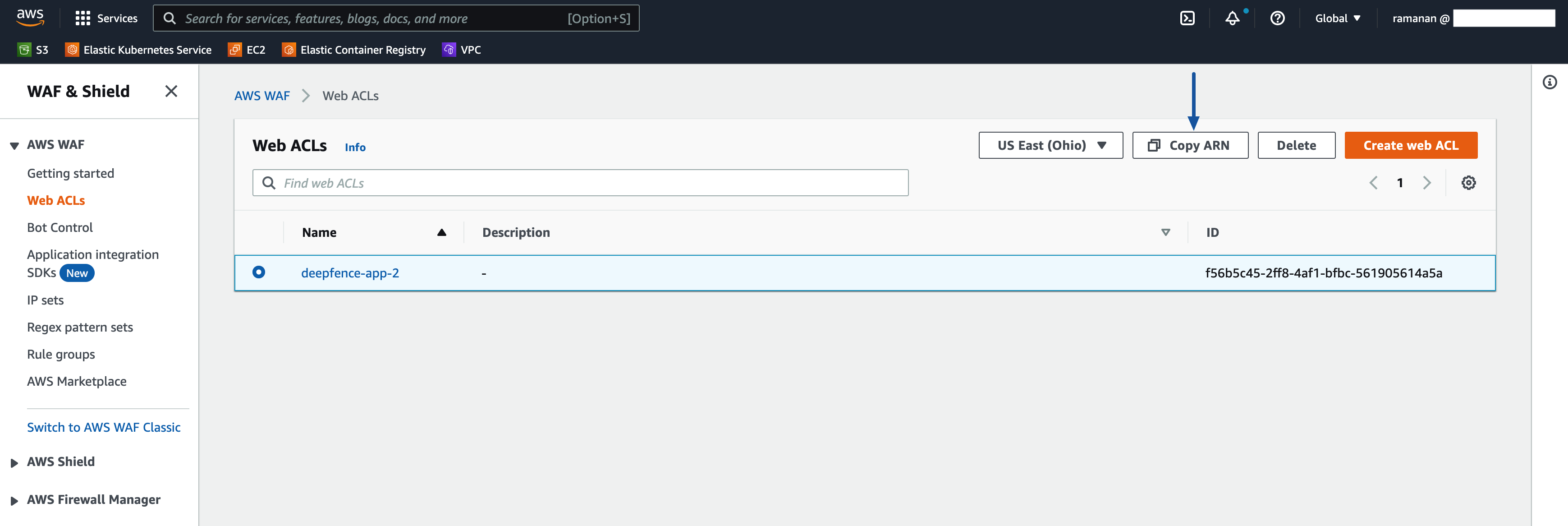The width and height of the screenshot is (1568, 526).
Task: Open the help question mark icon
Action: 1277,18
